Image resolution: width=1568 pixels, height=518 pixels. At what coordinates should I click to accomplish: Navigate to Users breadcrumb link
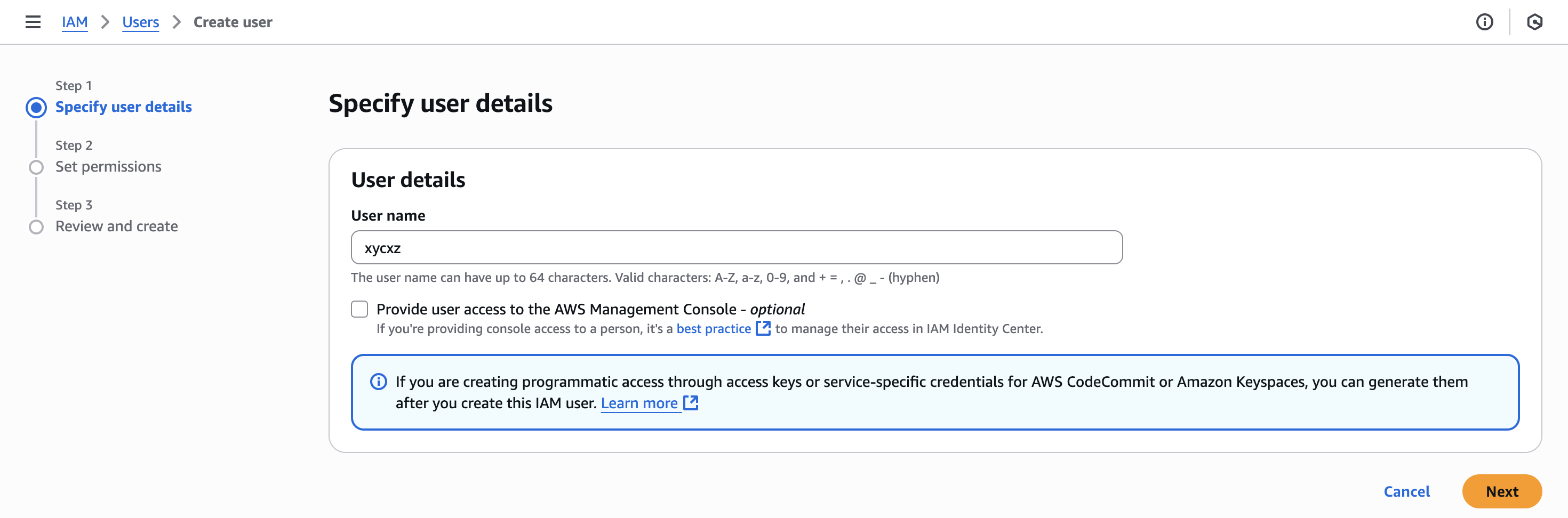click(140, 22)
